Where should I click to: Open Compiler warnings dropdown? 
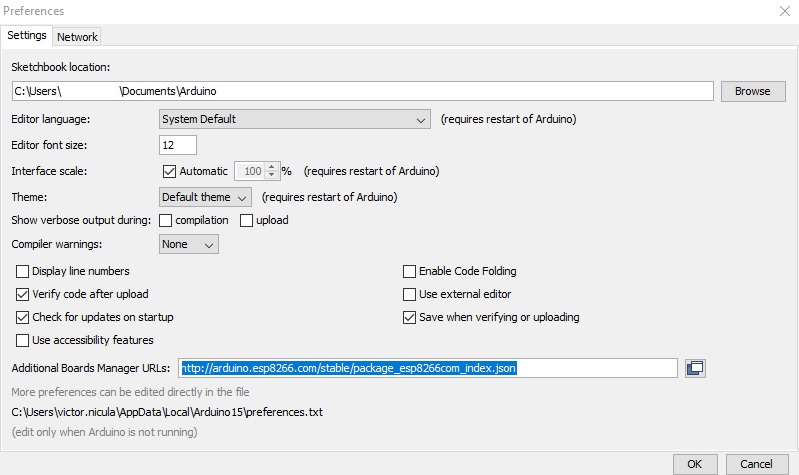tap(189, 244)
